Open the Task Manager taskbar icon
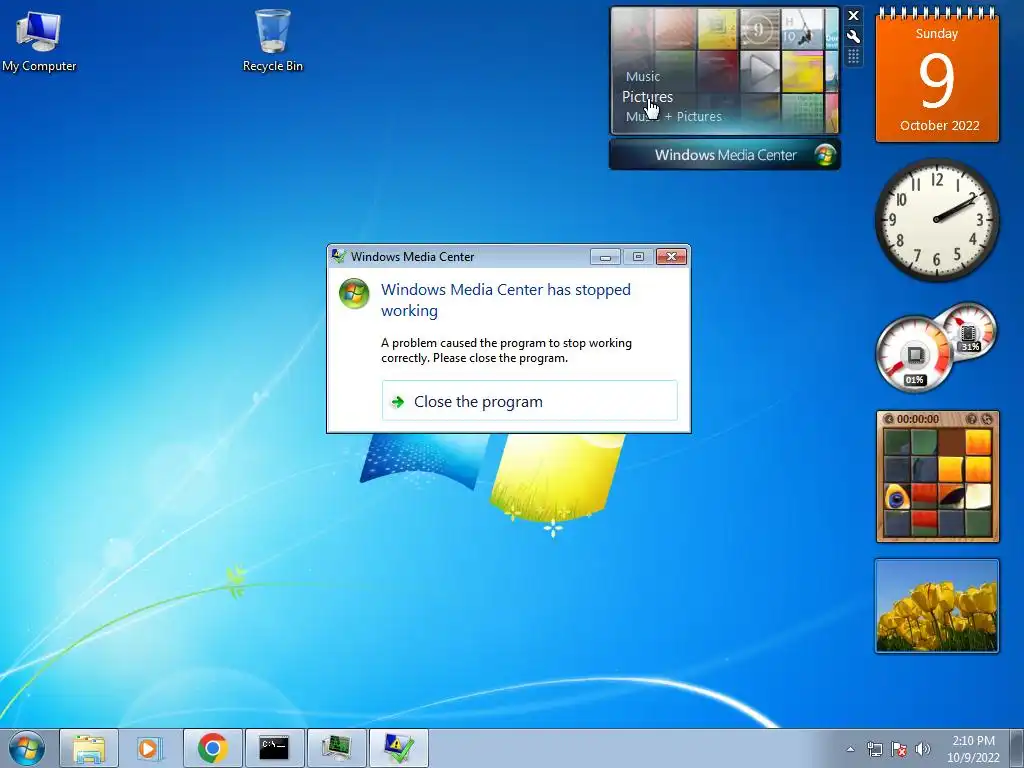 click(336, 748)
